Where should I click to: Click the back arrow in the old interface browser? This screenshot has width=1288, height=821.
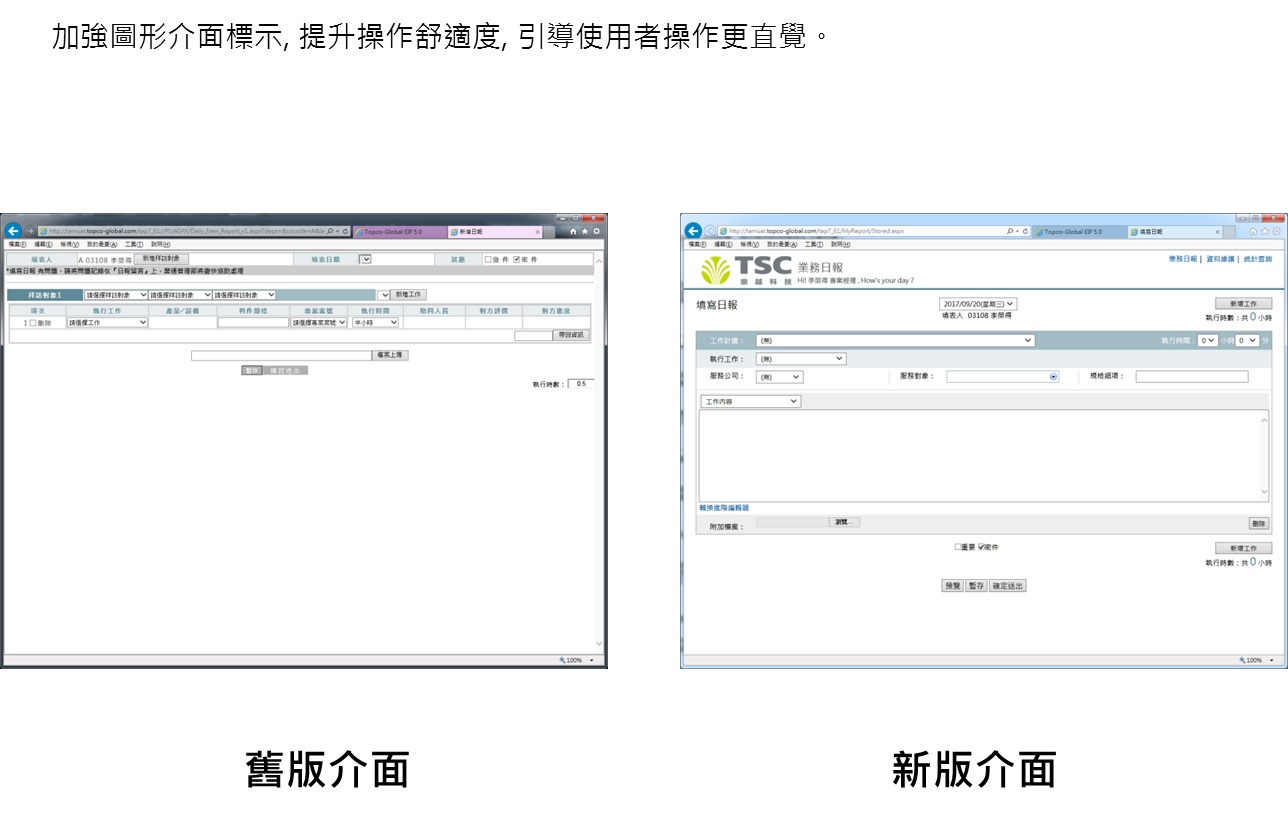[x=13, y=231]
